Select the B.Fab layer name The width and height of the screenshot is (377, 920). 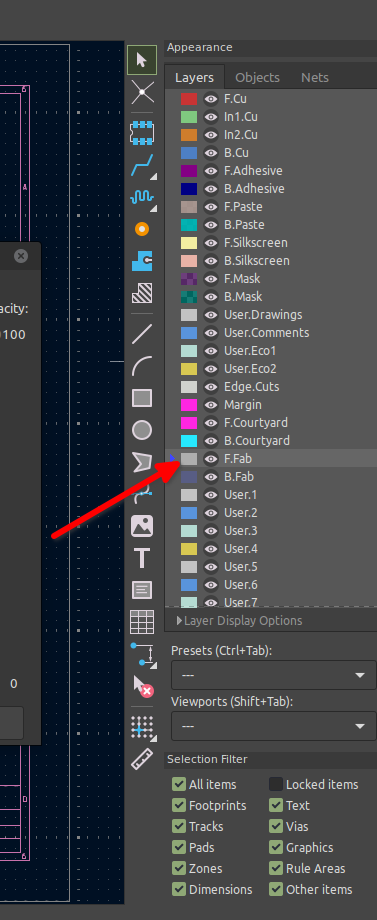(239, 477)
